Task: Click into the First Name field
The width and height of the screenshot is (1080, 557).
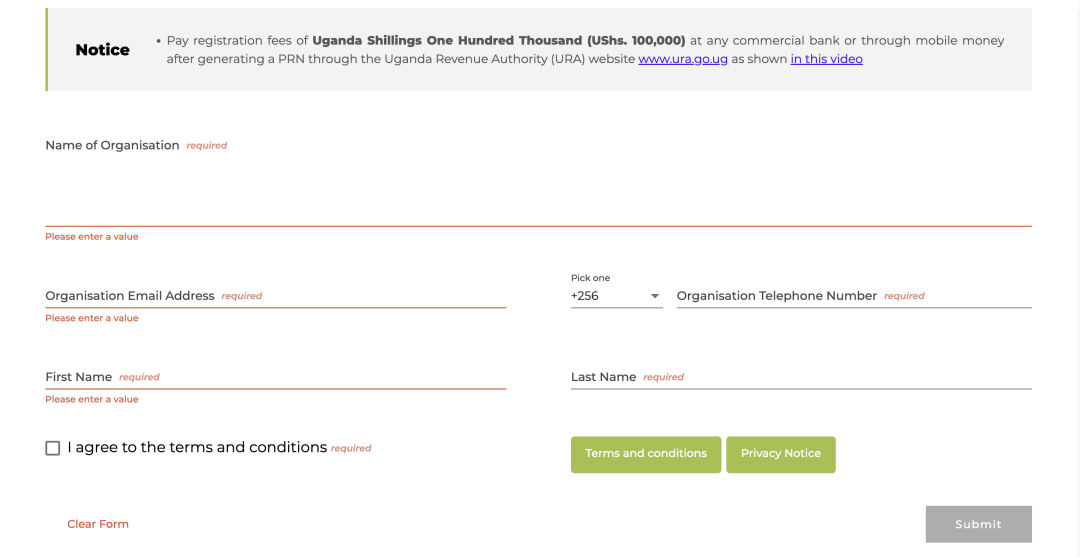Action: pyautogui.click(x=275, y=377)
